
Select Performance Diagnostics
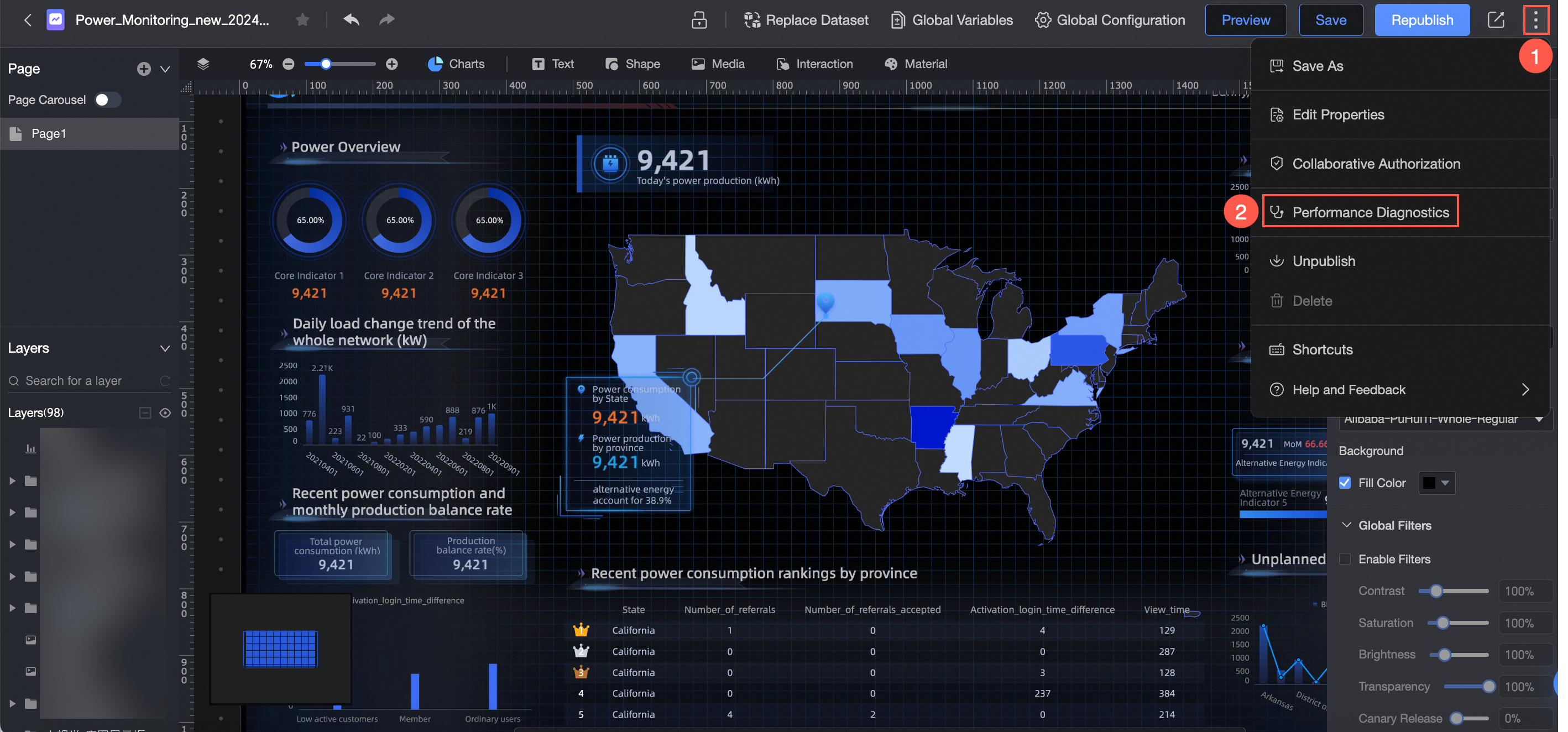pos(1361,212)
